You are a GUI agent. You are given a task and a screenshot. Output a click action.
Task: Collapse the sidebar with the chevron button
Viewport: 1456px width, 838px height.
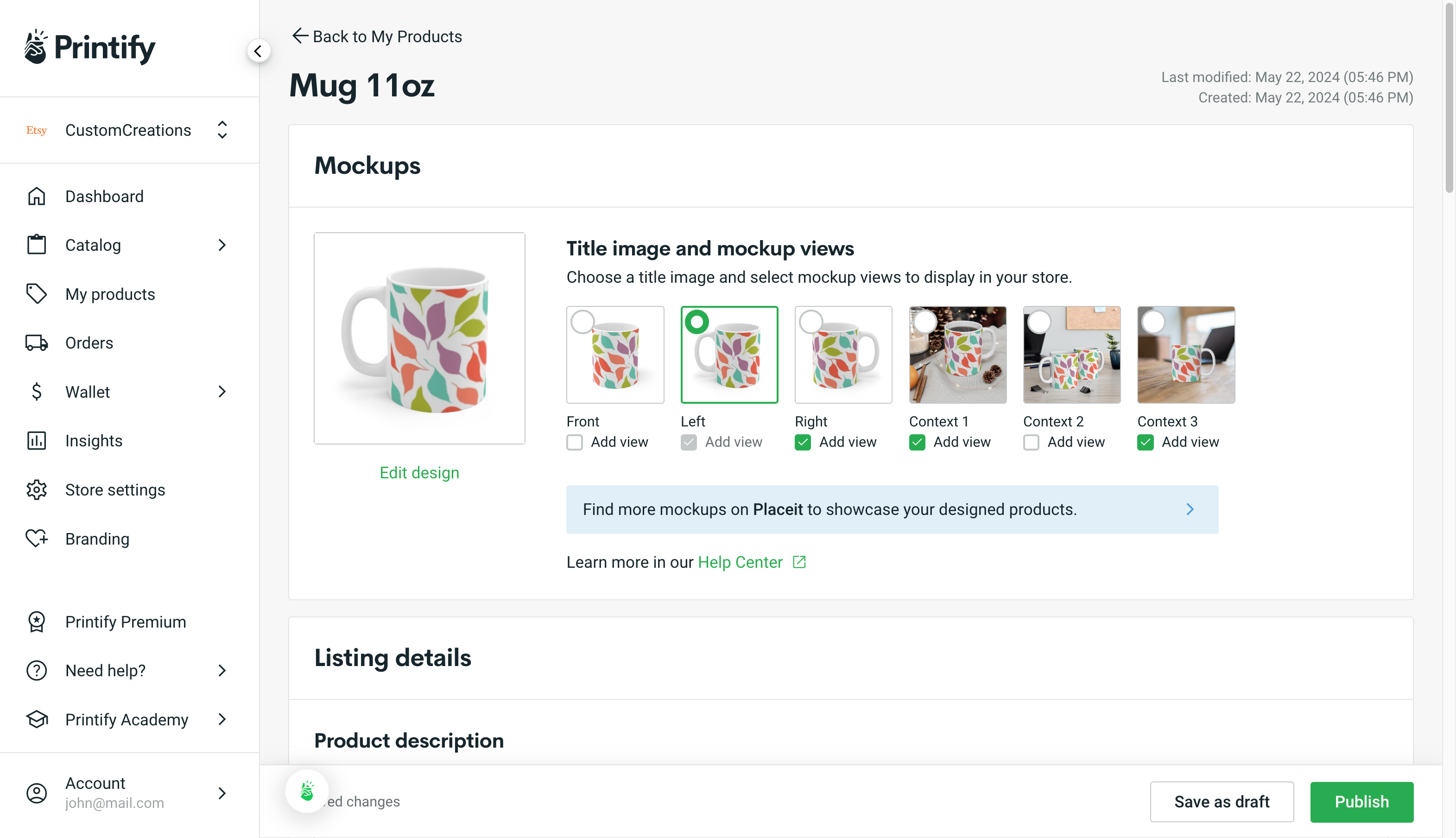pyautogui.click(x=258, y=51)
